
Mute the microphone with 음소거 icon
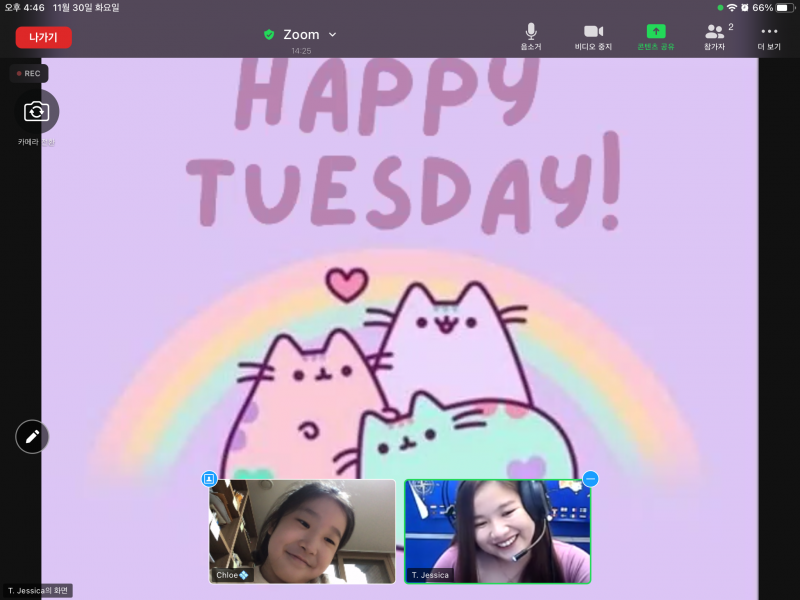pyautogui.click(x=531, y=36)
